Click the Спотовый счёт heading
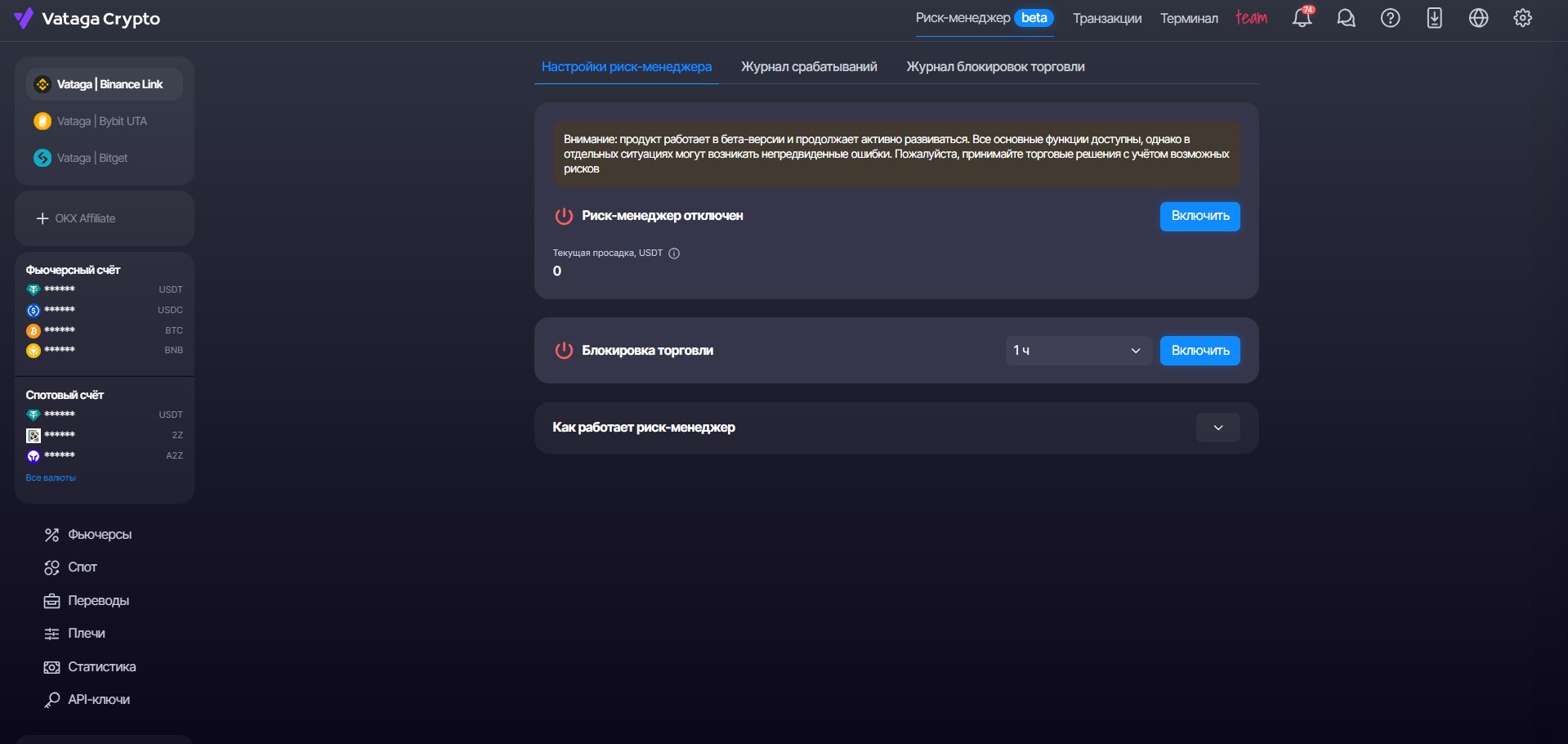 tap(65, 395)
